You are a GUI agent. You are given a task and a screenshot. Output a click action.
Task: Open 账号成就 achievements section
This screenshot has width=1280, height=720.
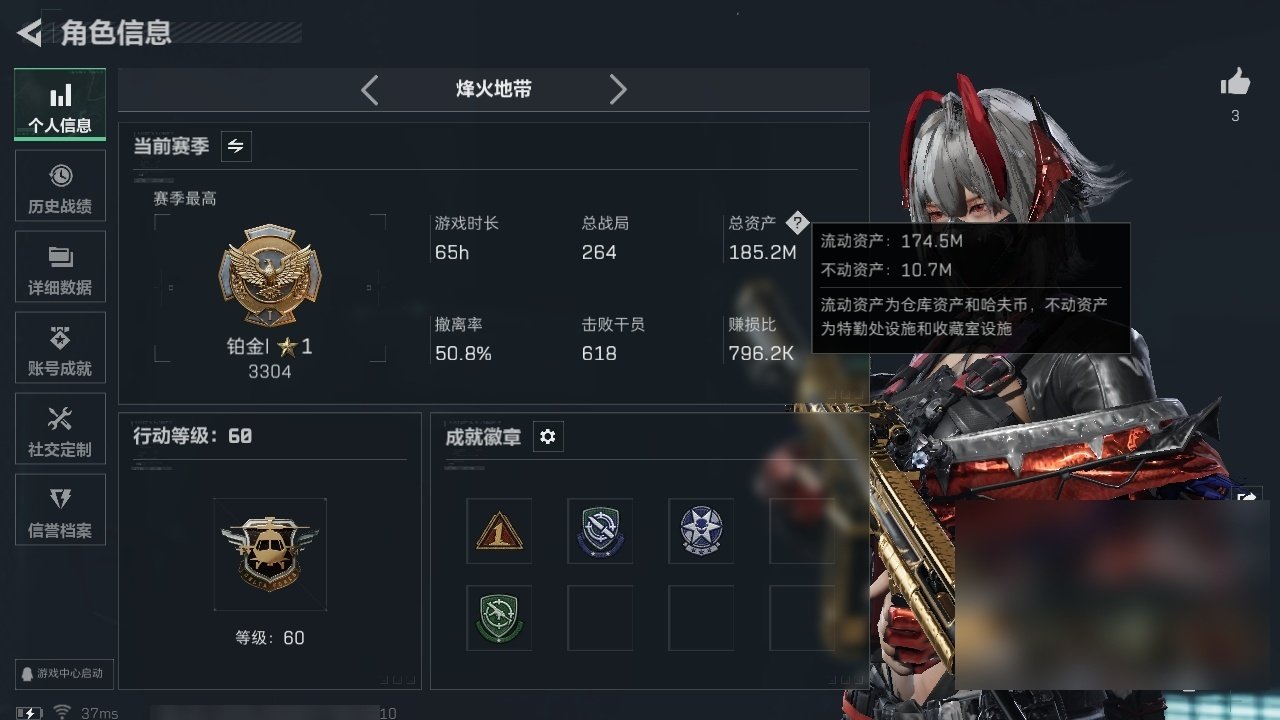60,348
